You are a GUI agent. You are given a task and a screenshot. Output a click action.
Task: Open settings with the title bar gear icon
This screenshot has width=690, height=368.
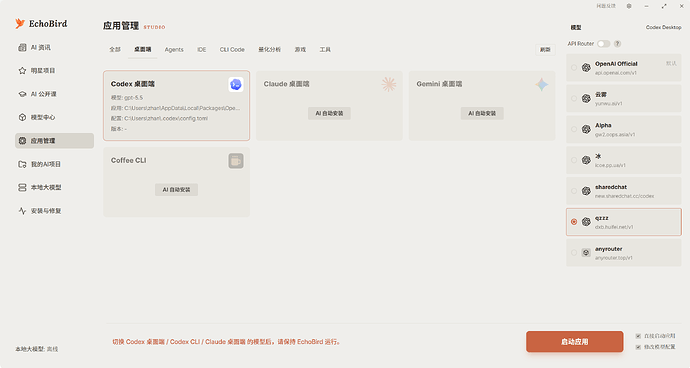629,6
